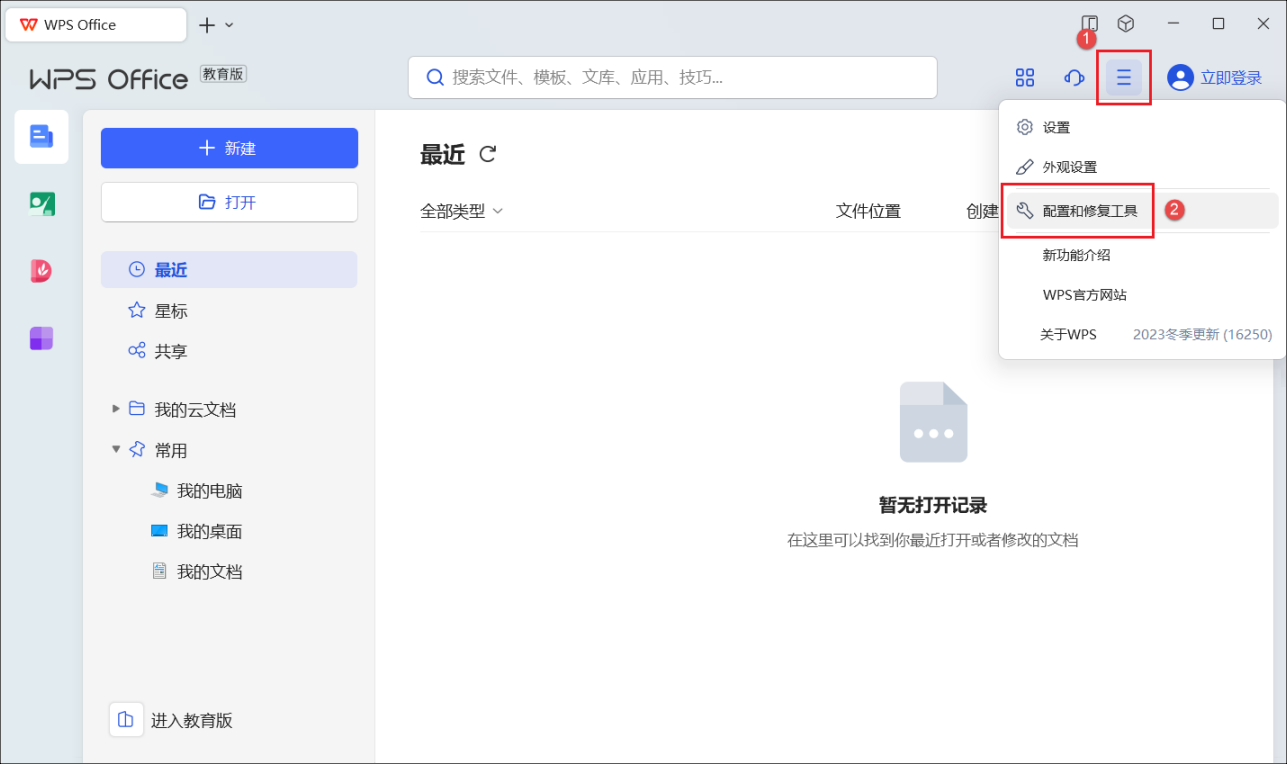Select the Documents app icon in sidebar
Viewport: 1287px width, 764px height.
pos(41,137)
